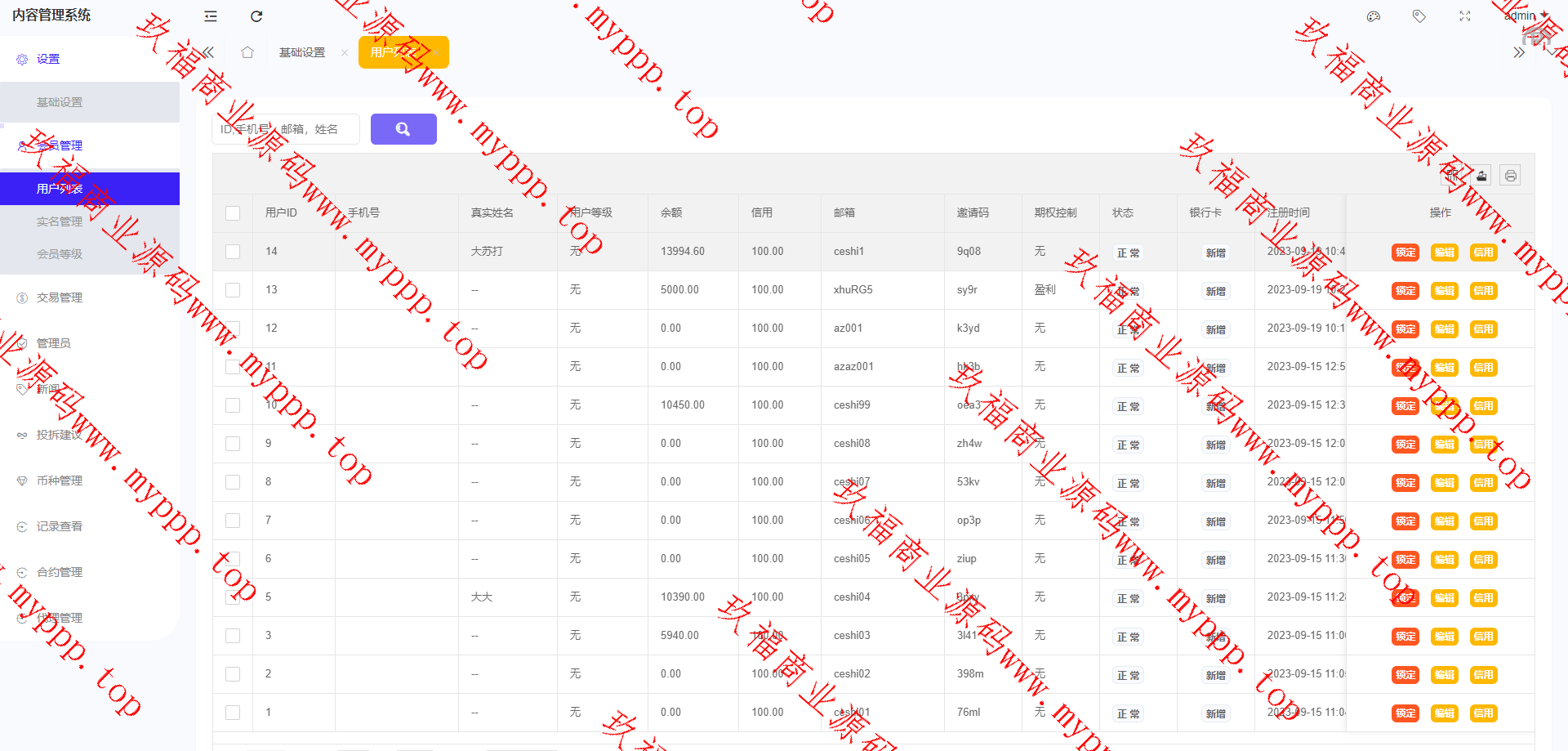Tick the select-all checkbox in table header
Image resolution: width=1568 pixels, height=751 pixels.
[x=233, y=213]
